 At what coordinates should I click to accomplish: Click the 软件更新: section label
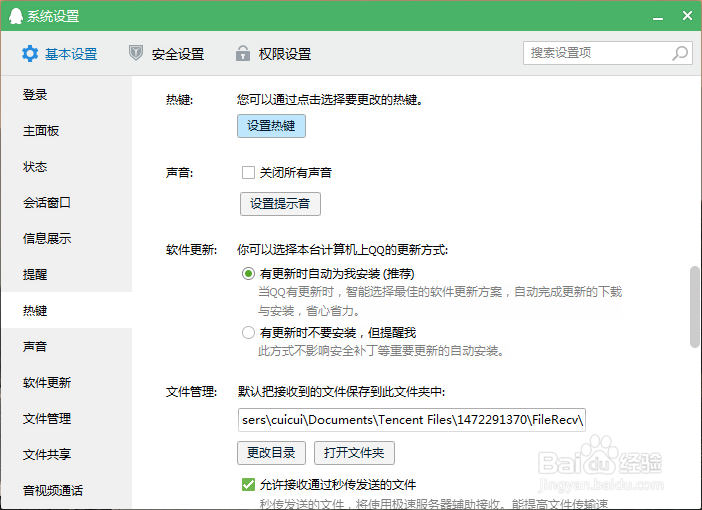pyautogui.click(x=192, y=249)
